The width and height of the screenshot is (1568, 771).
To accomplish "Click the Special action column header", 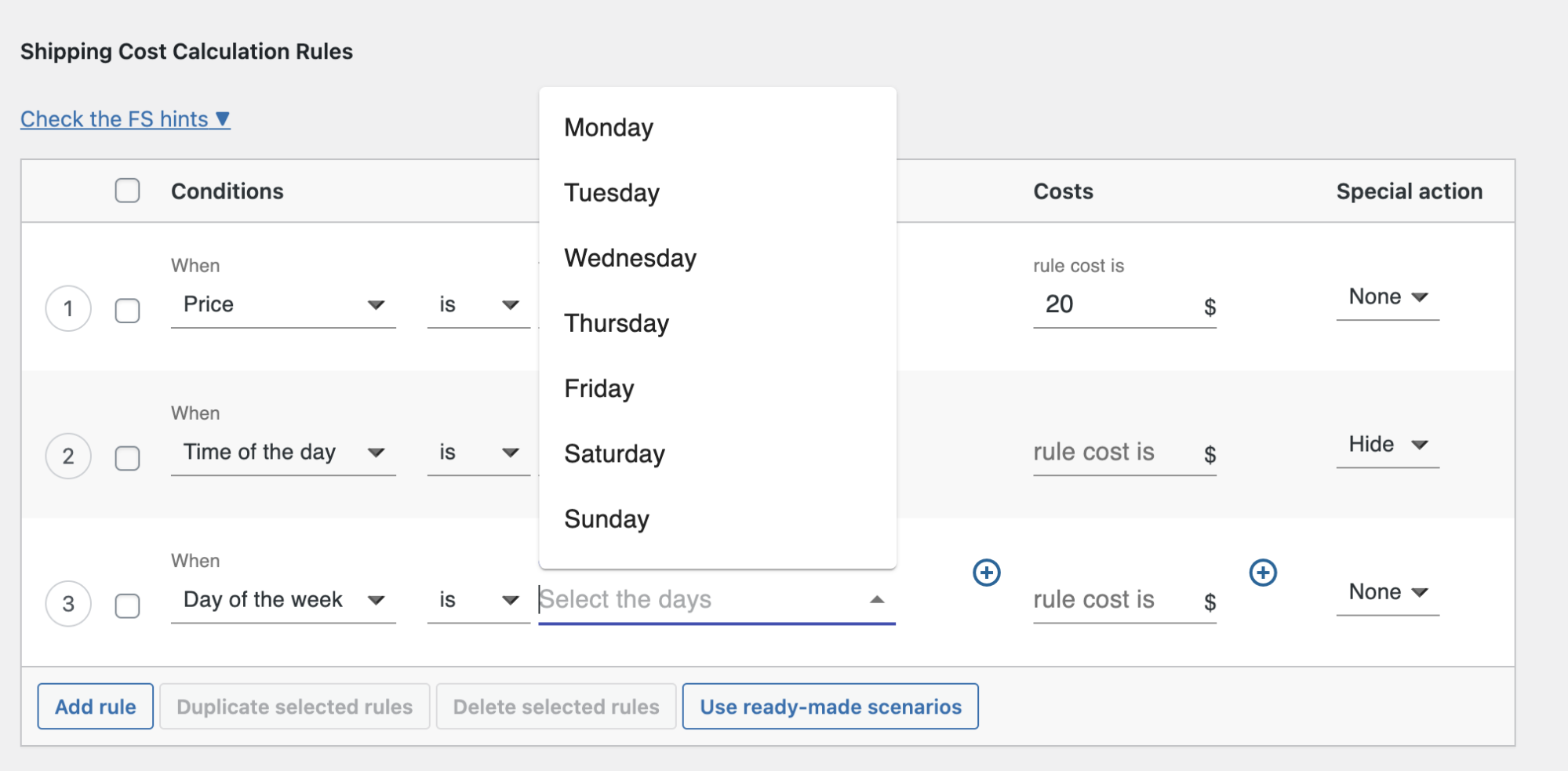I will [x=1410, y=191].
